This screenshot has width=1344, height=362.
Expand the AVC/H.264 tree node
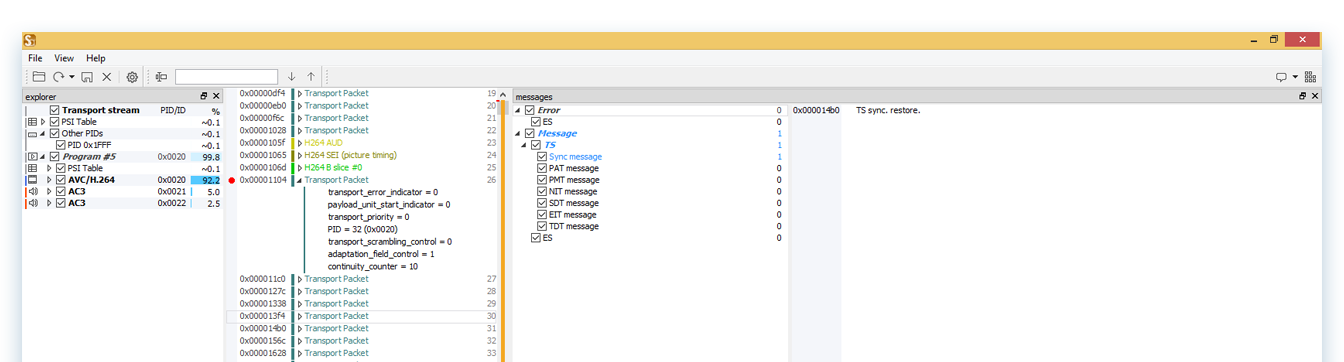pos(49,180)
